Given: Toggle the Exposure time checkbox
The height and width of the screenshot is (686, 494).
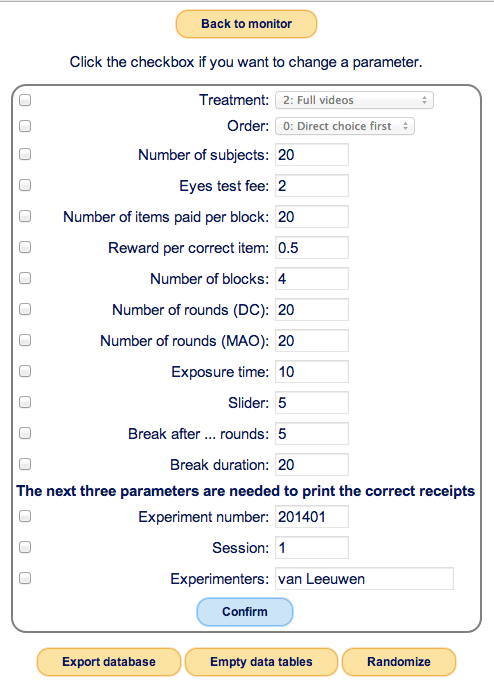Looking at the screenshot, I should coord(25,371).
